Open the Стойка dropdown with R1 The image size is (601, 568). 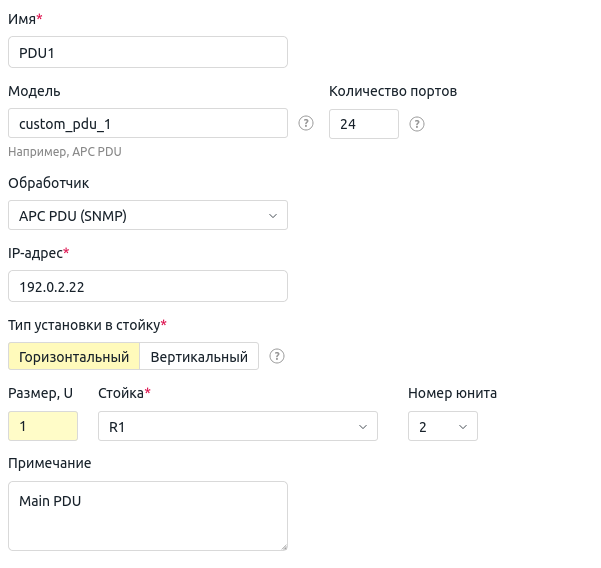[x=238, y=426]
